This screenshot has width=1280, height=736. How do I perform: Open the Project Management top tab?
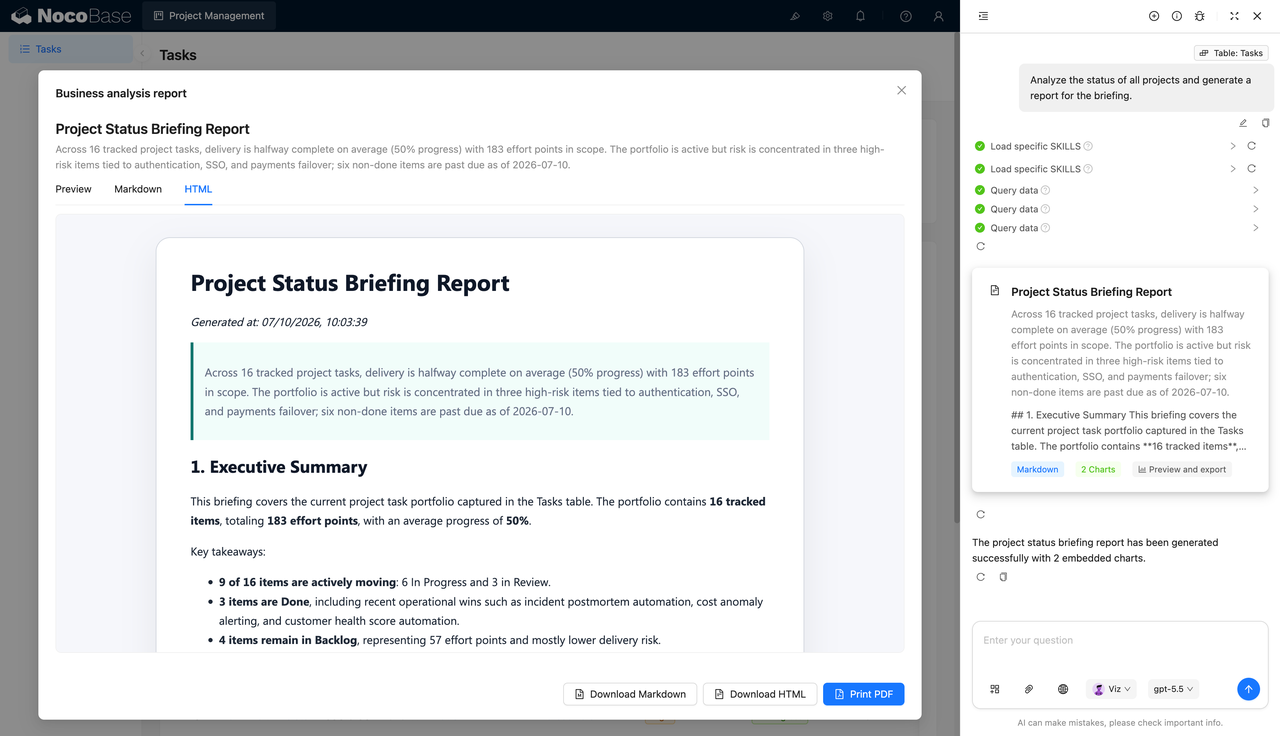[209, 16]
